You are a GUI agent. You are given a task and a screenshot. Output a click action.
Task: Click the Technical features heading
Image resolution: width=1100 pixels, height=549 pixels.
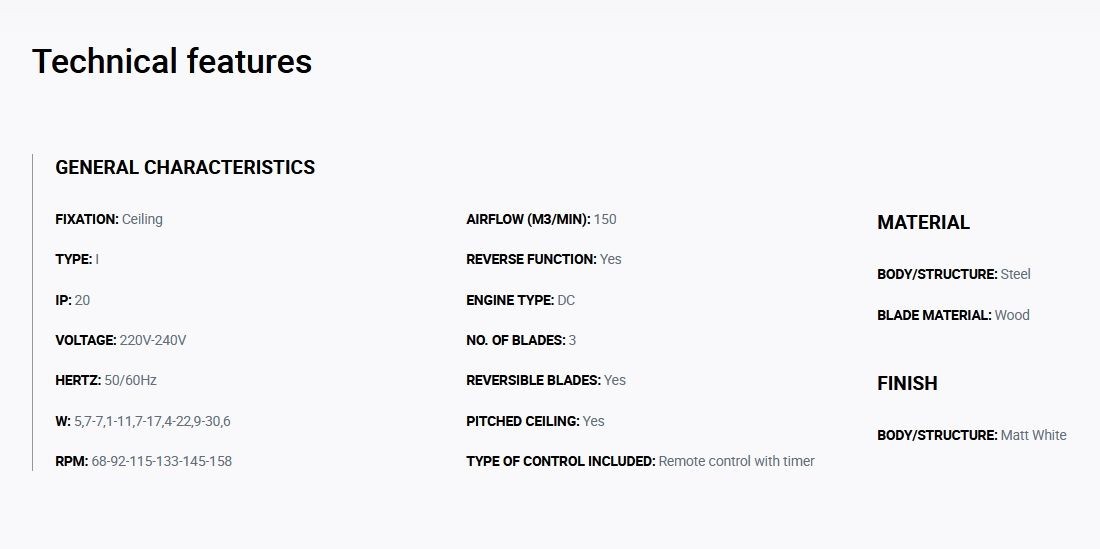(172, 61)
